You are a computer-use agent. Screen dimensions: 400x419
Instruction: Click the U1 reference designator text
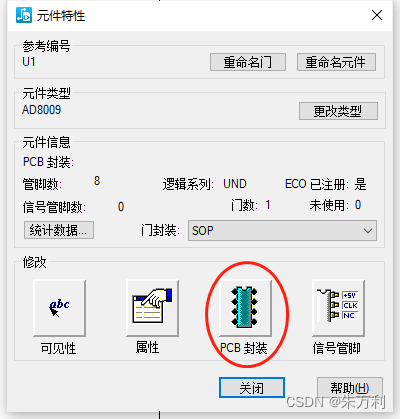click(x=29, y=62)
